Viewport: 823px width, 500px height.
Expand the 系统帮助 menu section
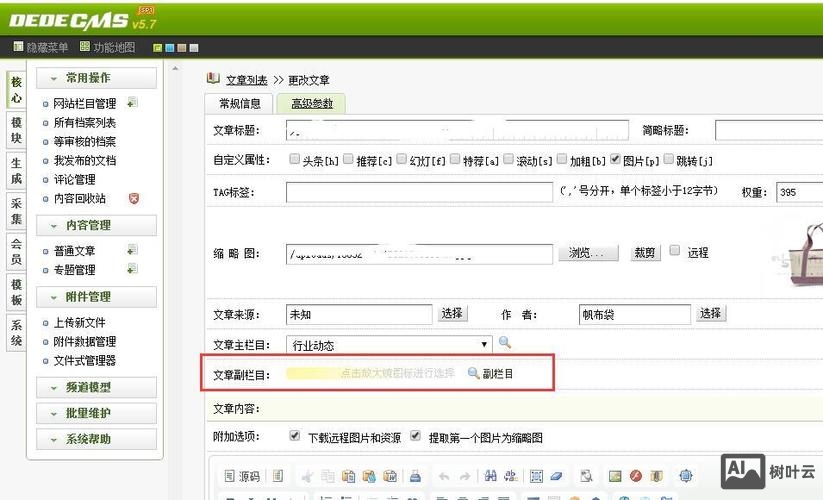pos(96,439)
